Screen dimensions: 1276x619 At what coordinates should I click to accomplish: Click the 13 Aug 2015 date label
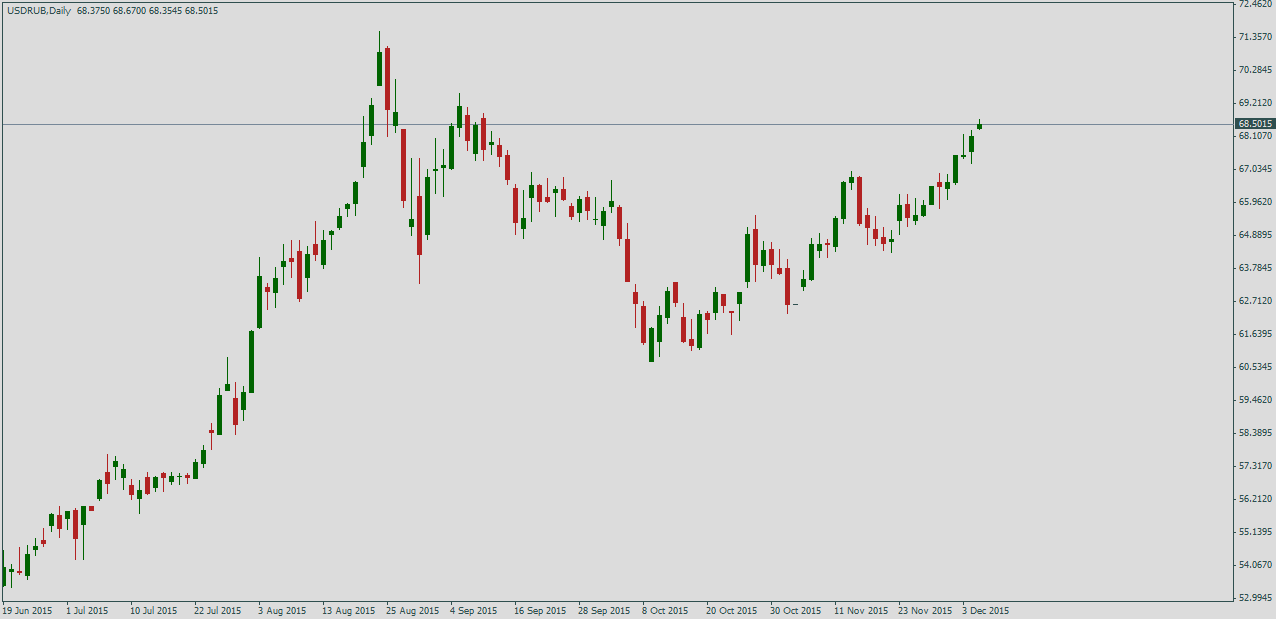[x=347, y=610]
